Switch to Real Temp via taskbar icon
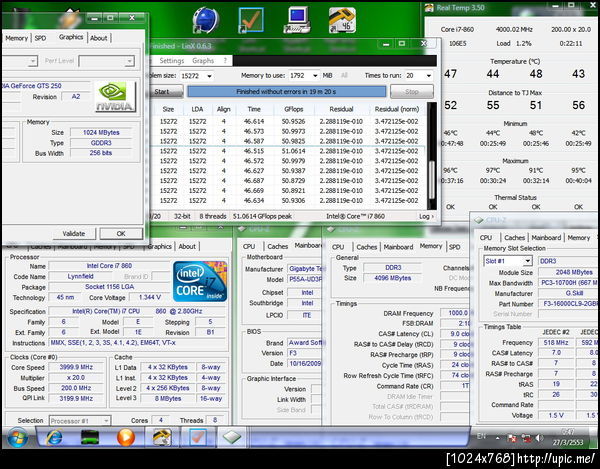Screen dimensions: 600x469 161,437
